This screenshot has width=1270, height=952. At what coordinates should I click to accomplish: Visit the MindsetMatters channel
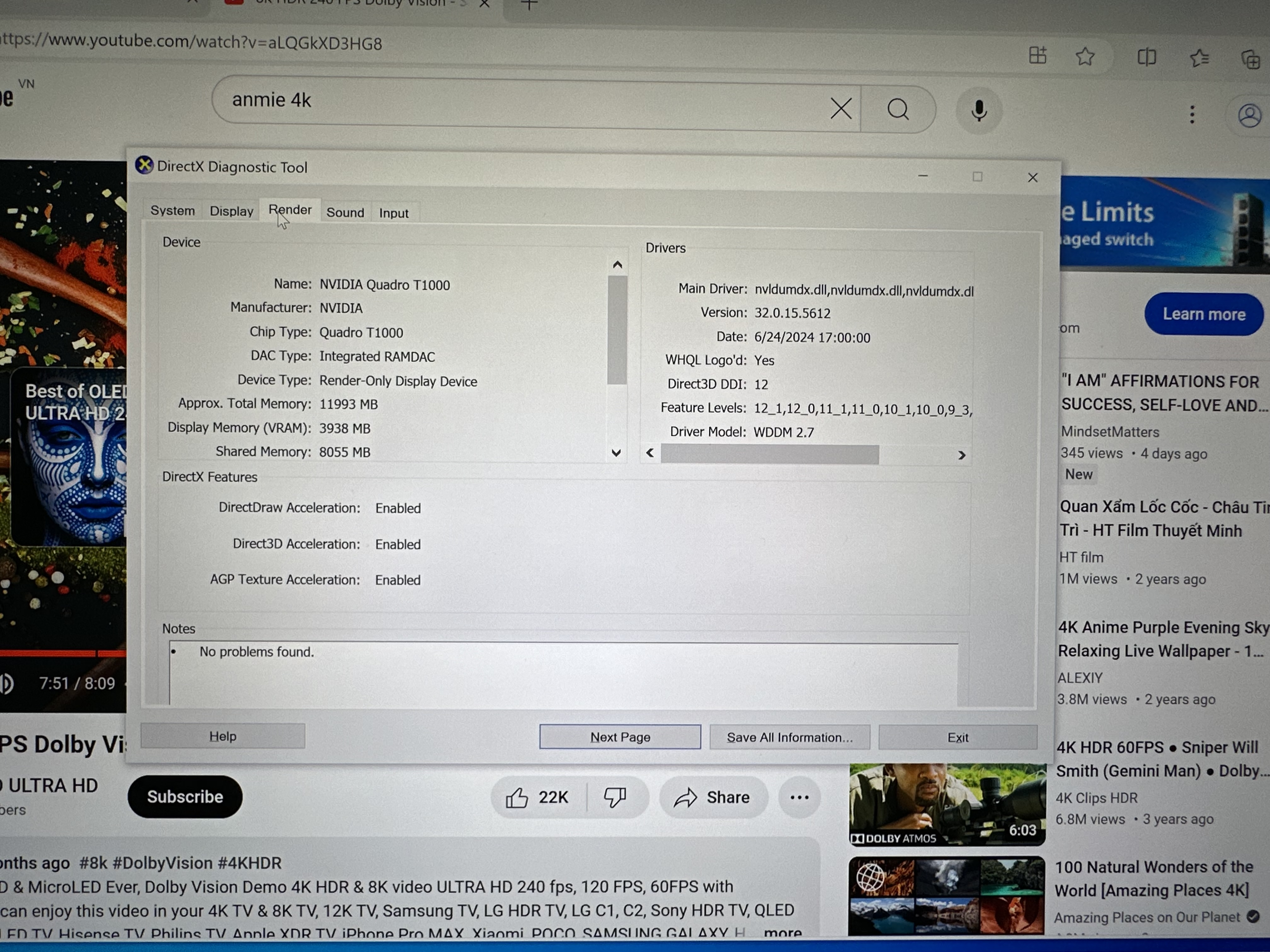[1110, 432]
